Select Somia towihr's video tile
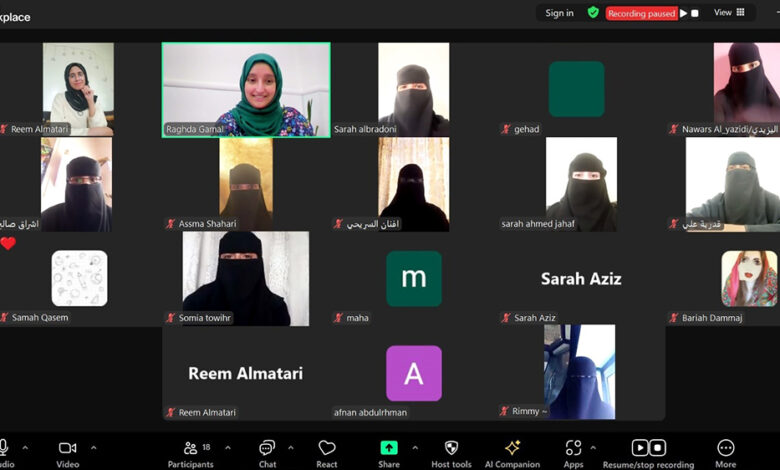The height and width of the screenshot is (470, 780). click(x=246, y=279)
